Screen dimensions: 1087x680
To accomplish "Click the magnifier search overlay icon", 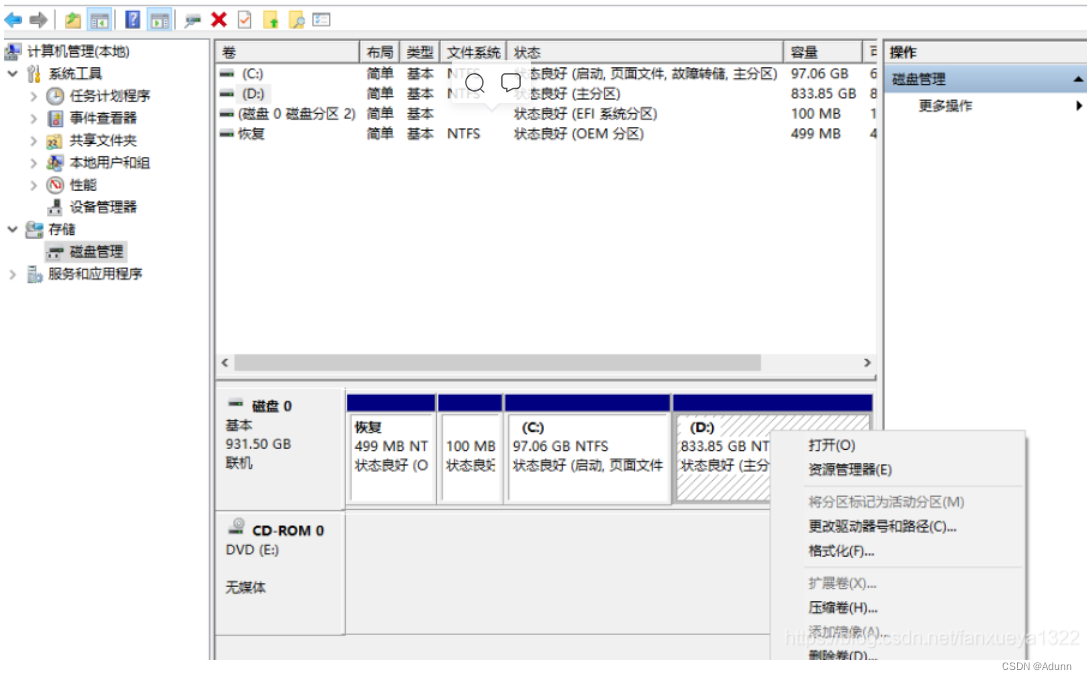I will click(x=475, y=83).
